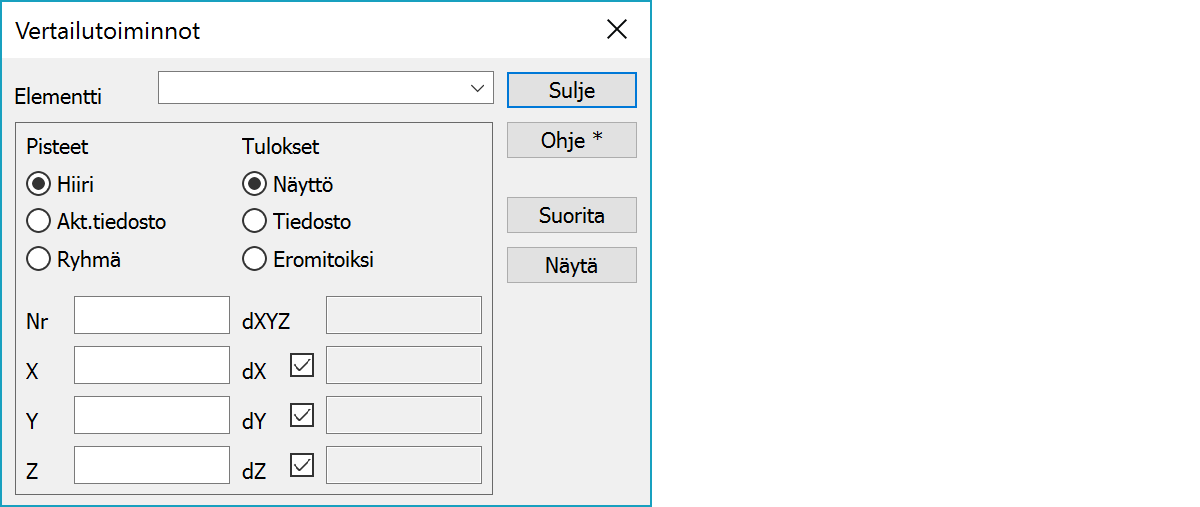Viewport: 1200px width, 507px height.
Task: Choose Tiedosto as results output
Action: tap(255, 221)
